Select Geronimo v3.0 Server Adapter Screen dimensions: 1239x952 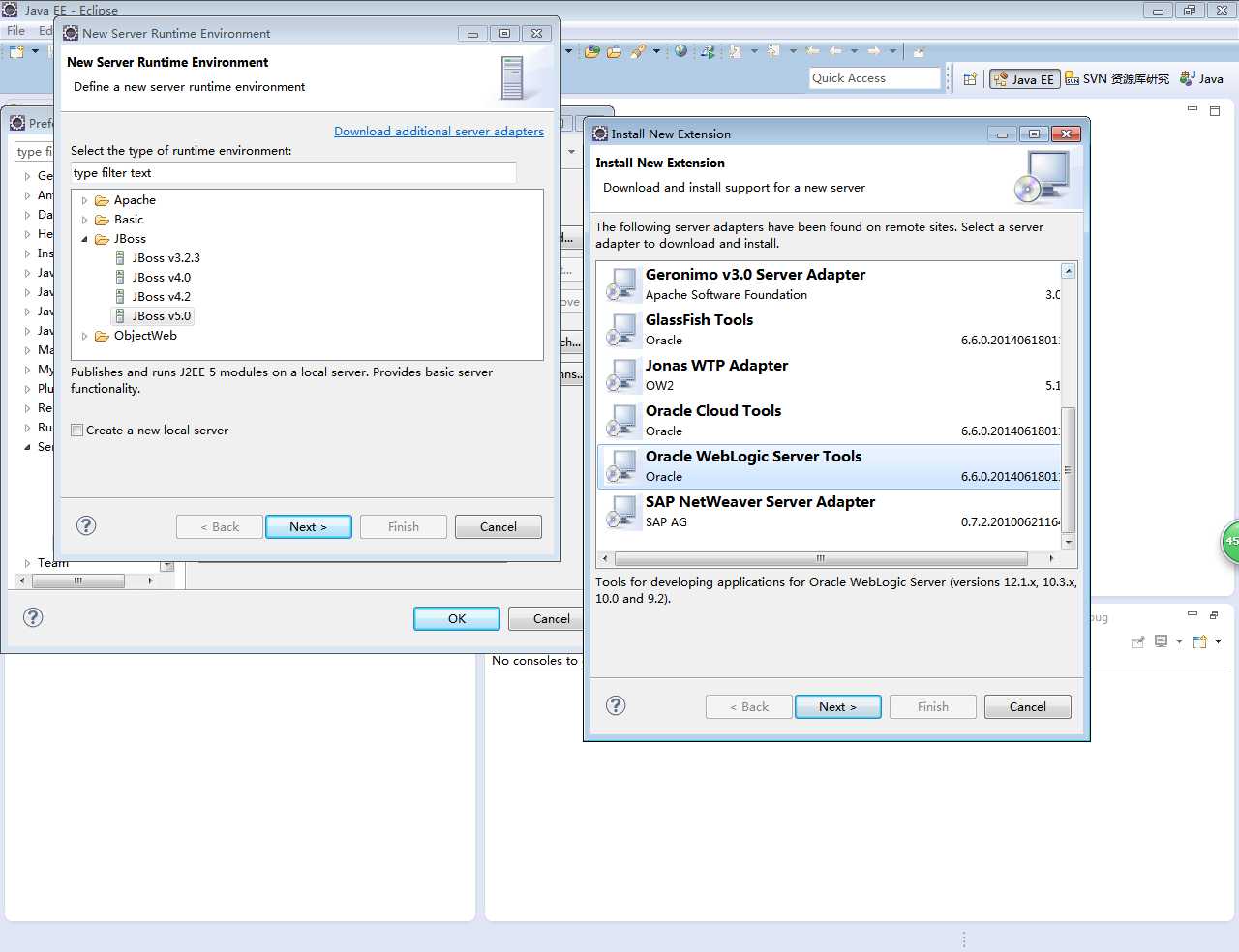(830, 284)
